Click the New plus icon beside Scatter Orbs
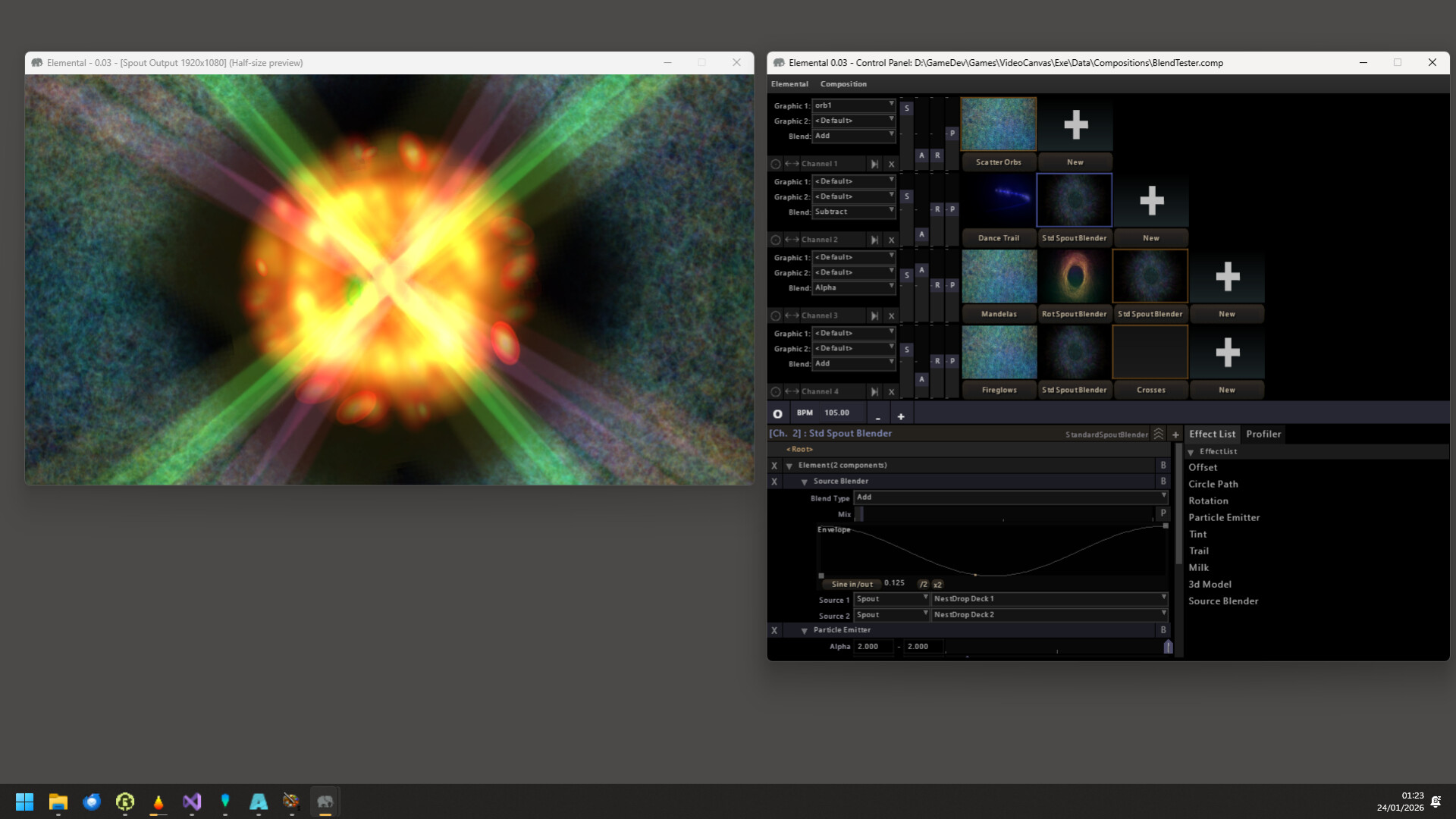 [1075, 124]
